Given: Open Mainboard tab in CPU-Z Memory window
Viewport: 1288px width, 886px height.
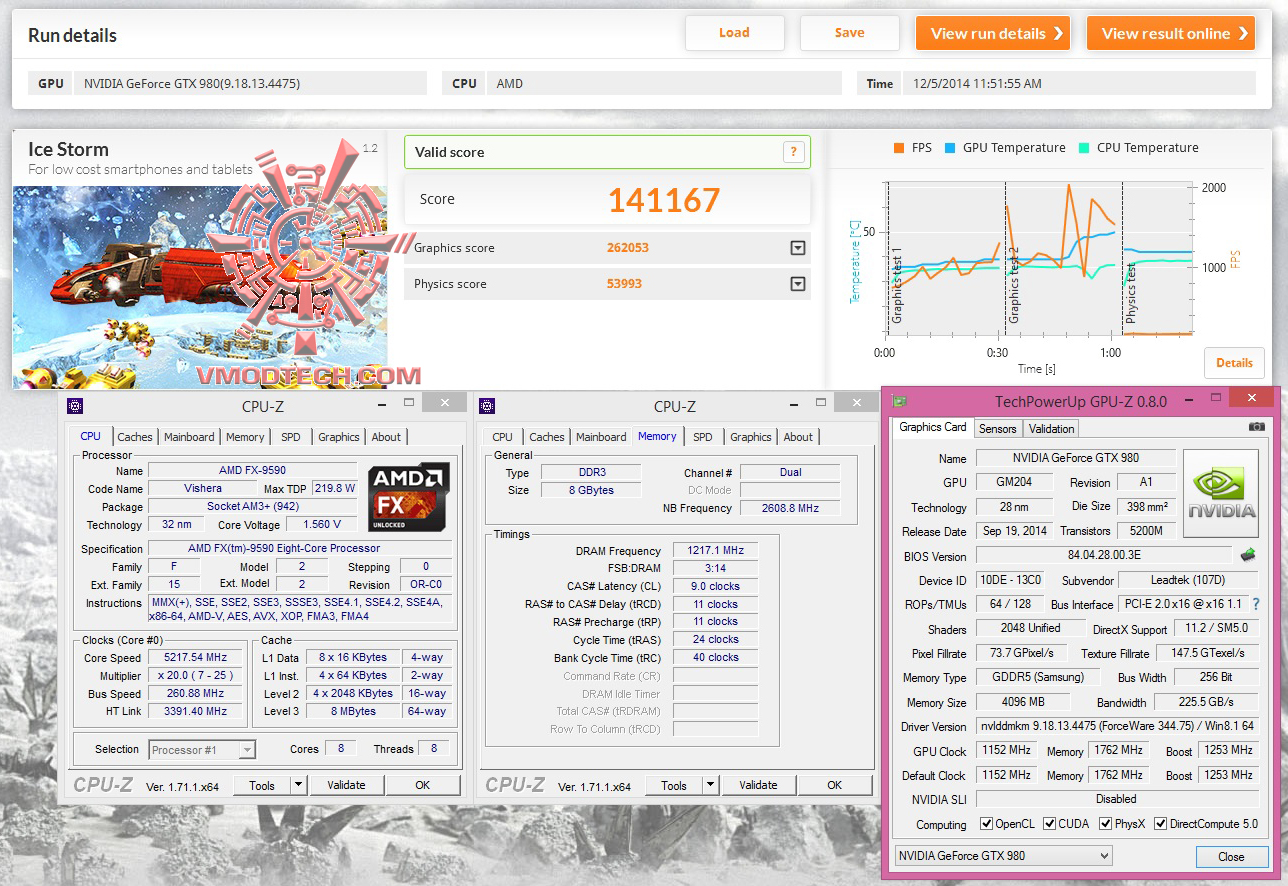Looking at the screenshot, I should (x=601, y=437).
